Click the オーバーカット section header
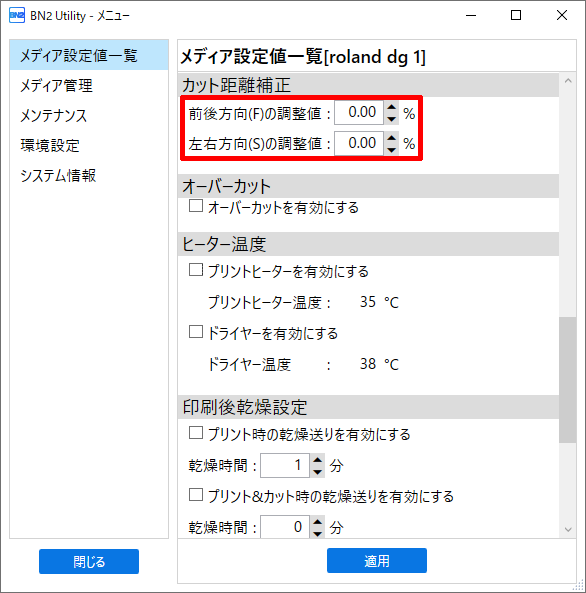Viewport: 586px width, 593px height. tap(368, 186)
